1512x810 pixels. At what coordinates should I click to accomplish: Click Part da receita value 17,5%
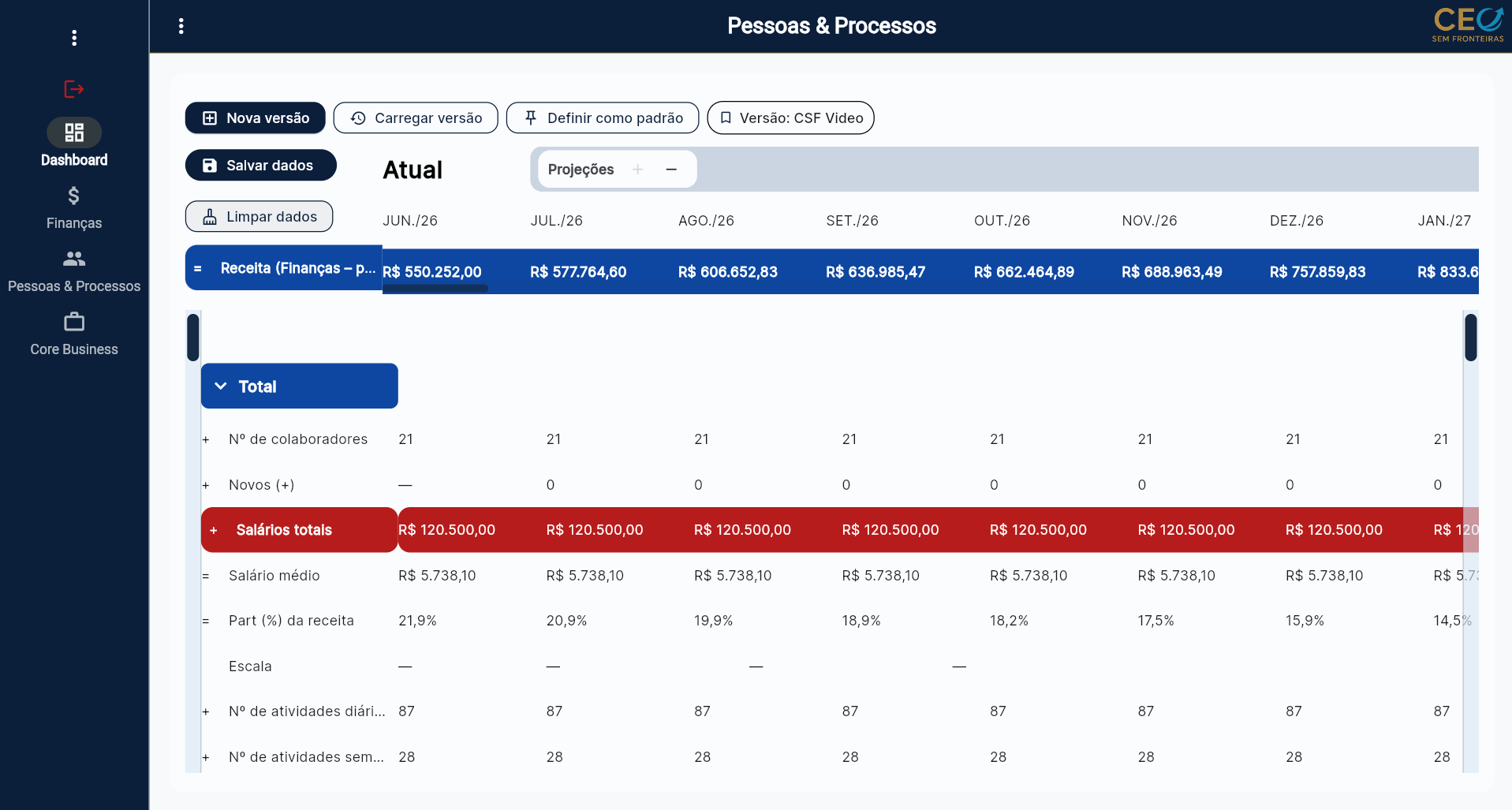pos(1155,621)
